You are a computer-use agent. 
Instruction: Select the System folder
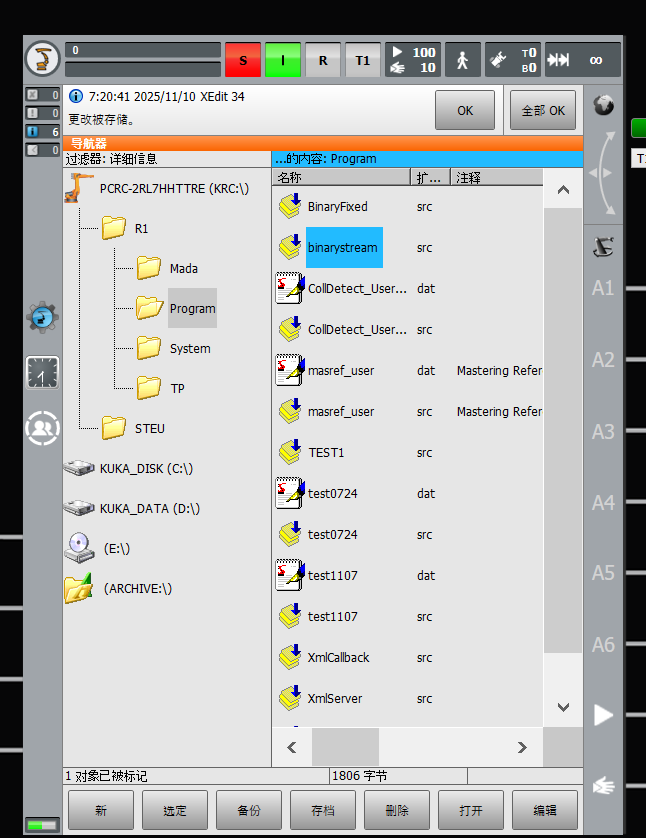(190, 348)
